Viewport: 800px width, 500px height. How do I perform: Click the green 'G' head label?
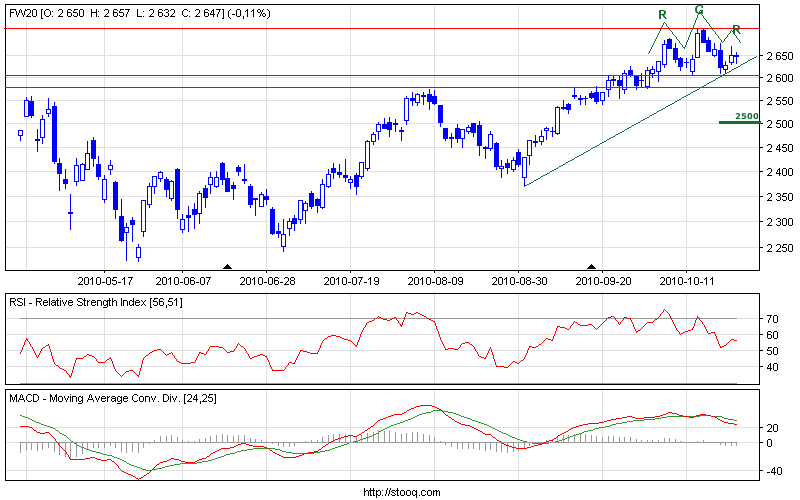pyautogui.click(x=699, y=10)
